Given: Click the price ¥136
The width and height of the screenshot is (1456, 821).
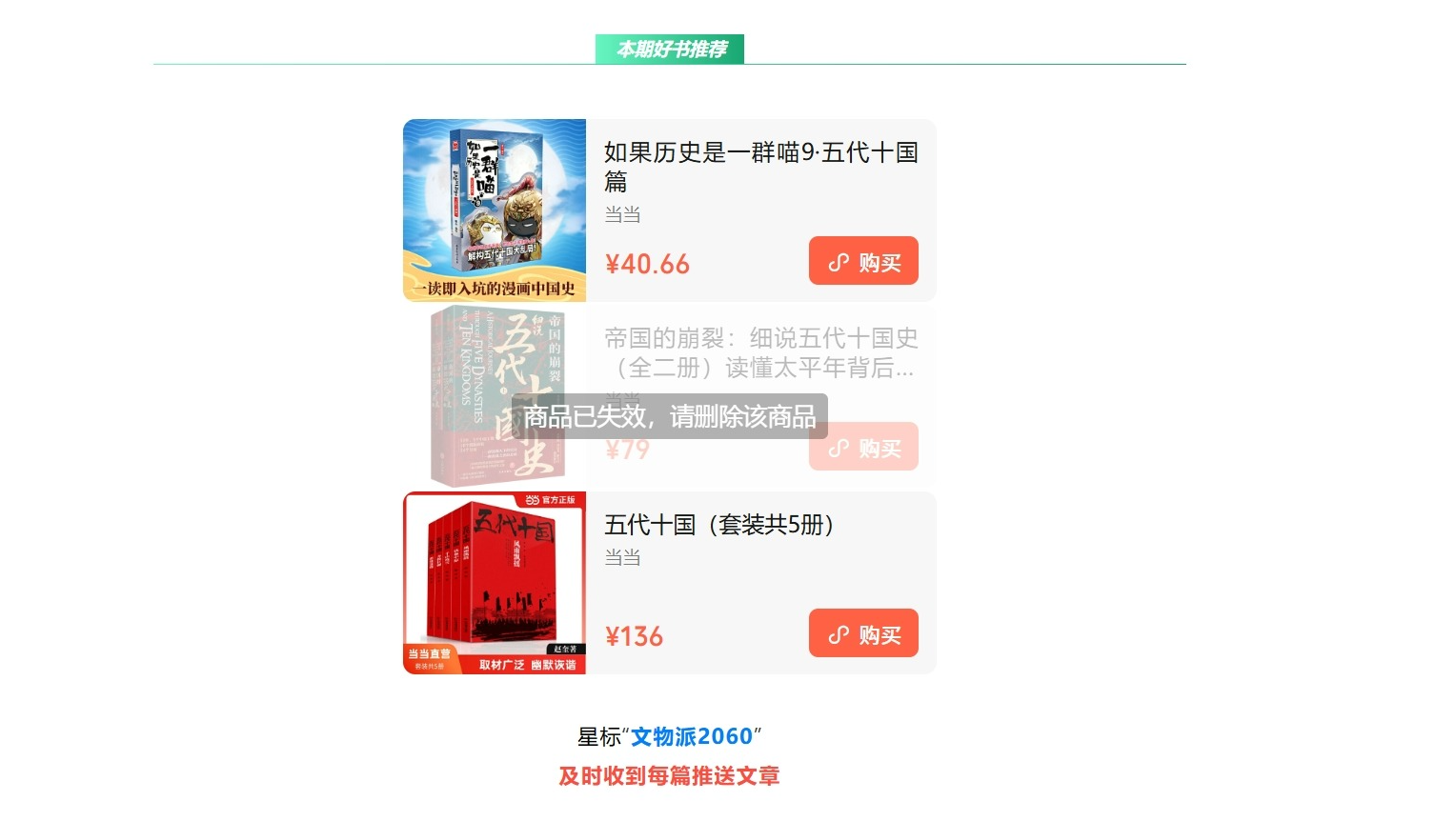Looking at the screenshot, I should pyautogui.click(x=634, y=636).
